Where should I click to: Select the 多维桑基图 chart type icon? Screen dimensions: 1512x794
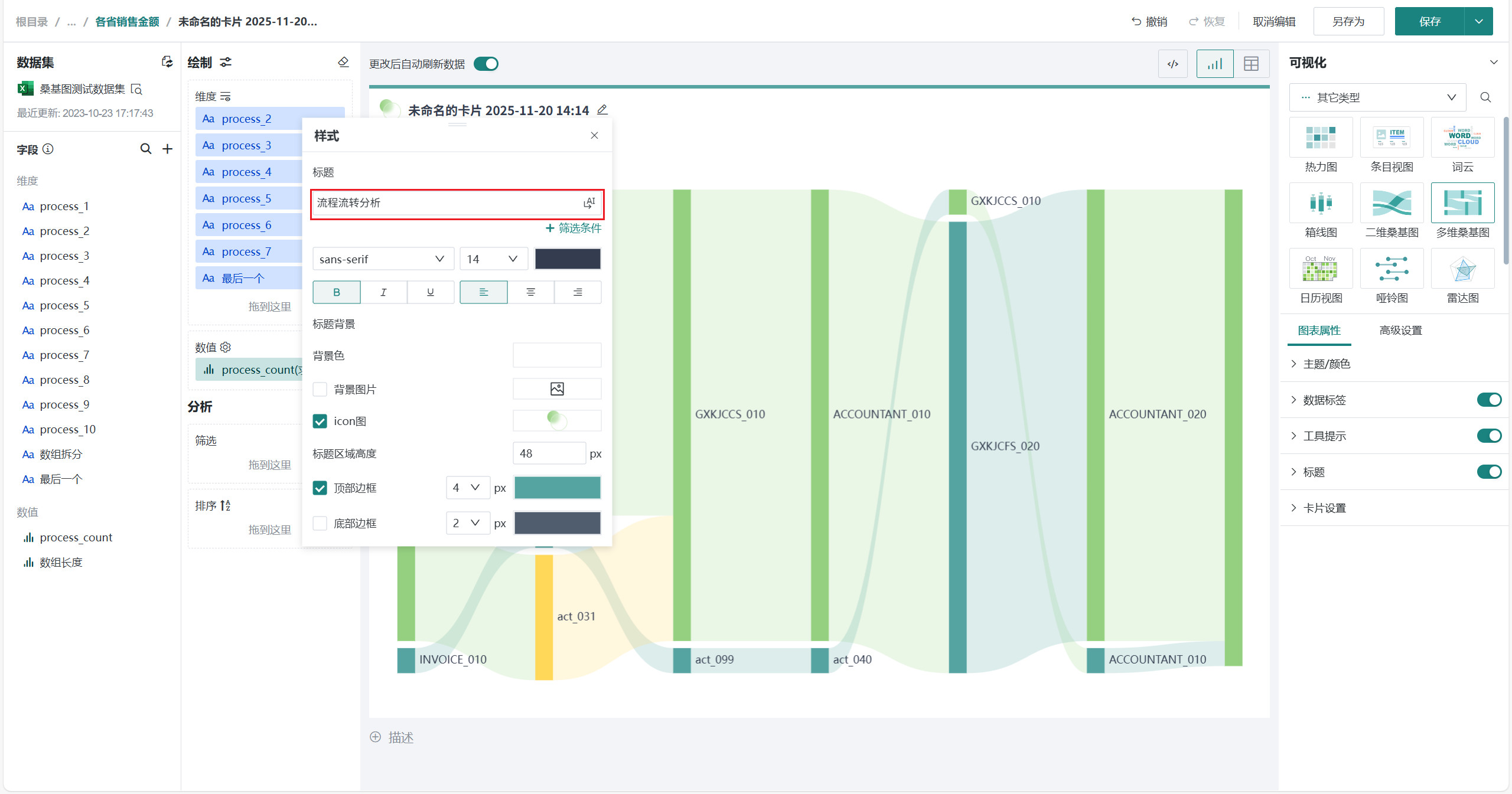(x=1462, y=204)
